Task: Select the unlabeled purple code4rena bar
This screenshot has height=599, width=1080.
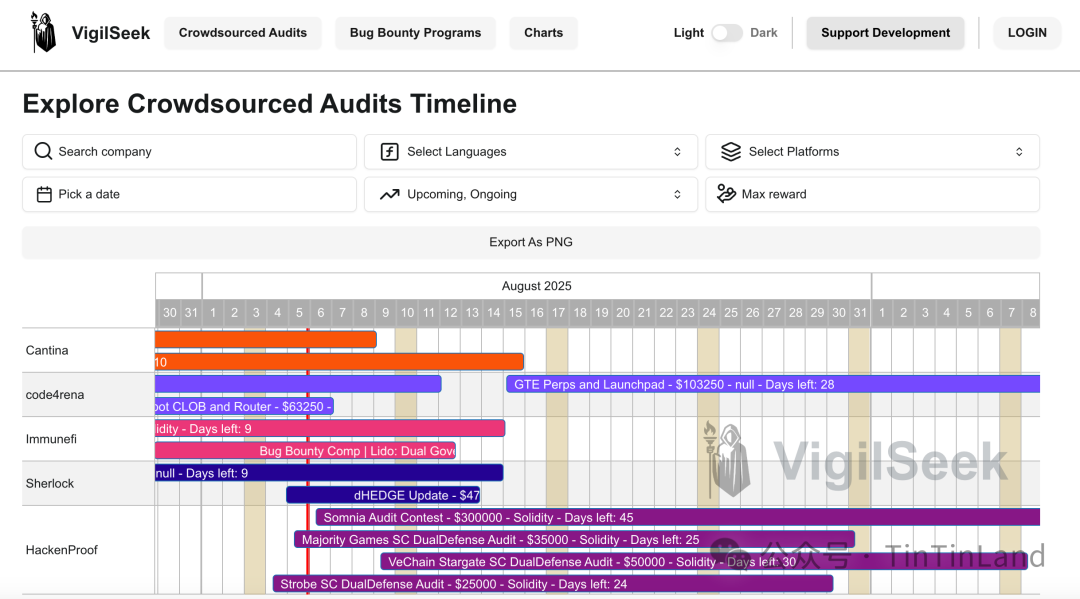Action: pyautogui.click(x=298, y=384)
